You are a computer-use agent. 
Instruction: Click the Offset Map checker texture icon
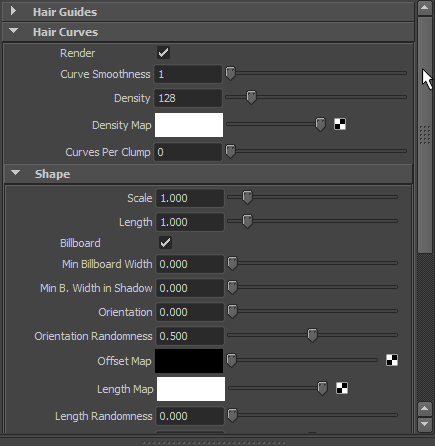pyautogui.click(x=392, y=360)
